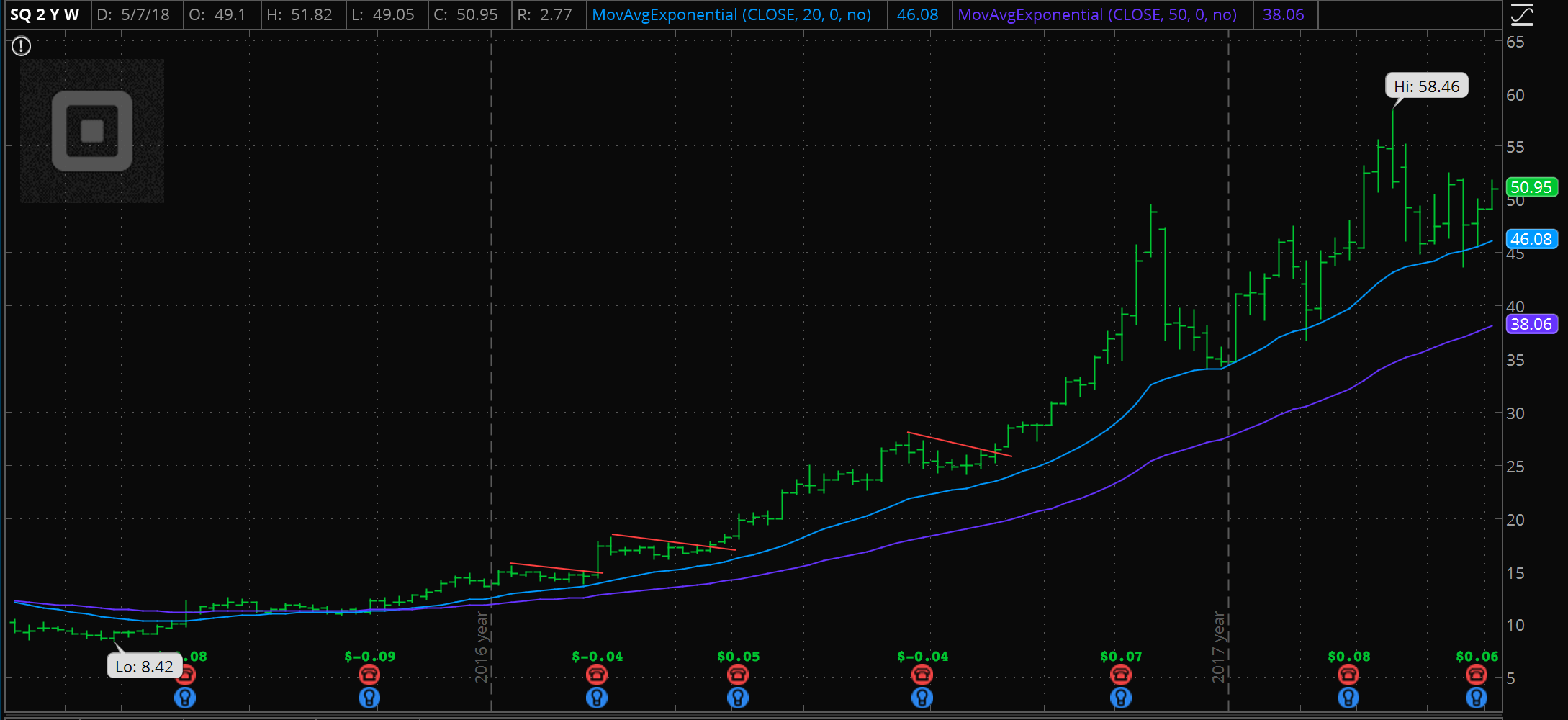Image resolution: width=1568 pixels, height=720 pixels.
Task: Click the 2017 year divider label
Action: [1219, 647]
